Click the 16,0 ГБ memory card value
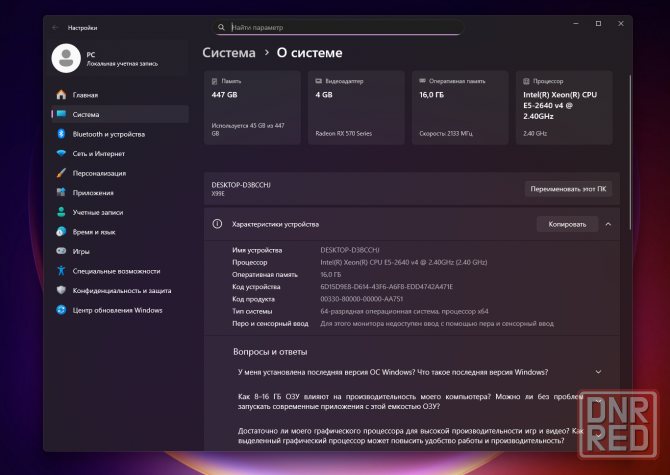 point(432,95)
